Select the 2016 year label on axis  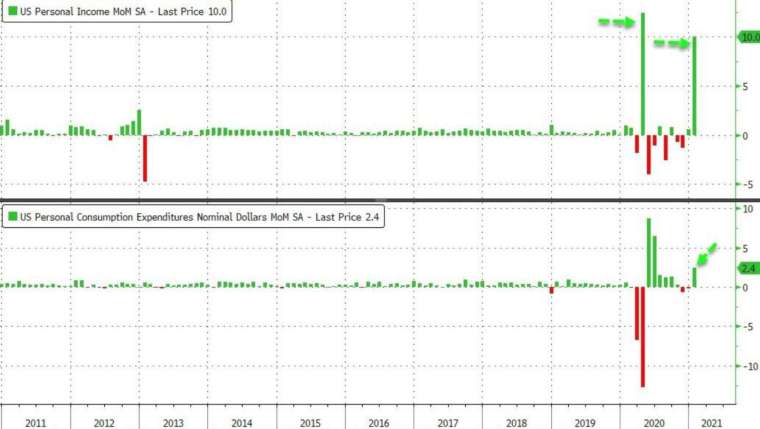pyautogui.click(x=379, y=423)
